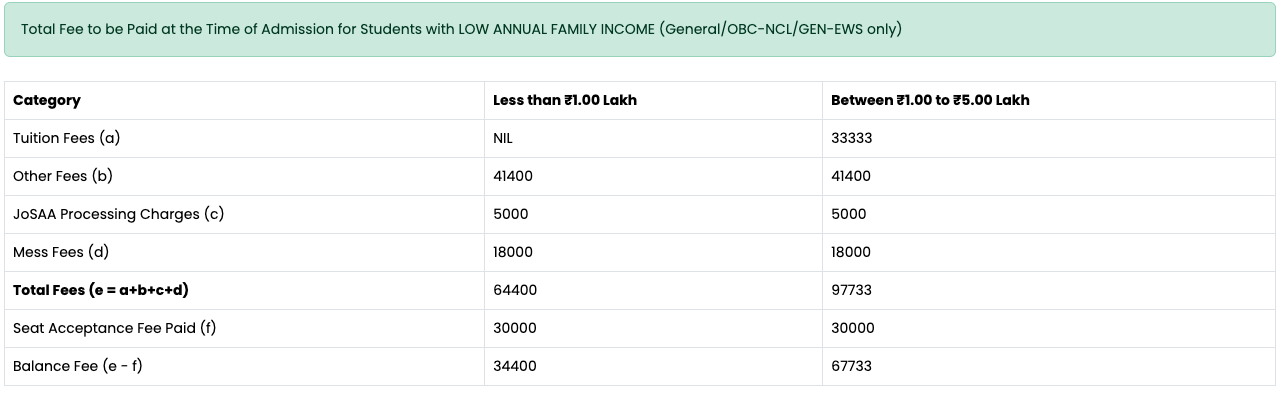Select the 64400 total fees value
The image size is (1288, 394).
click(x=515, y=290)
